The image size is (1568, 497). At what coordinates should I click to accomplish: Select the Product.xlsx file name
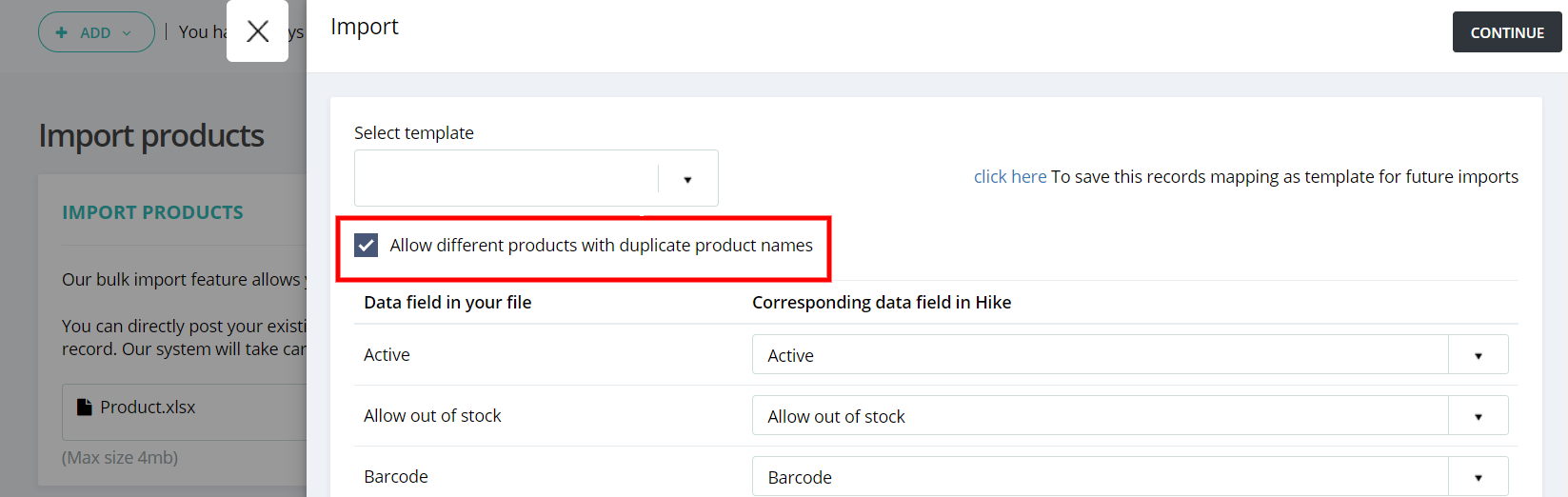(x=148, y=408)
